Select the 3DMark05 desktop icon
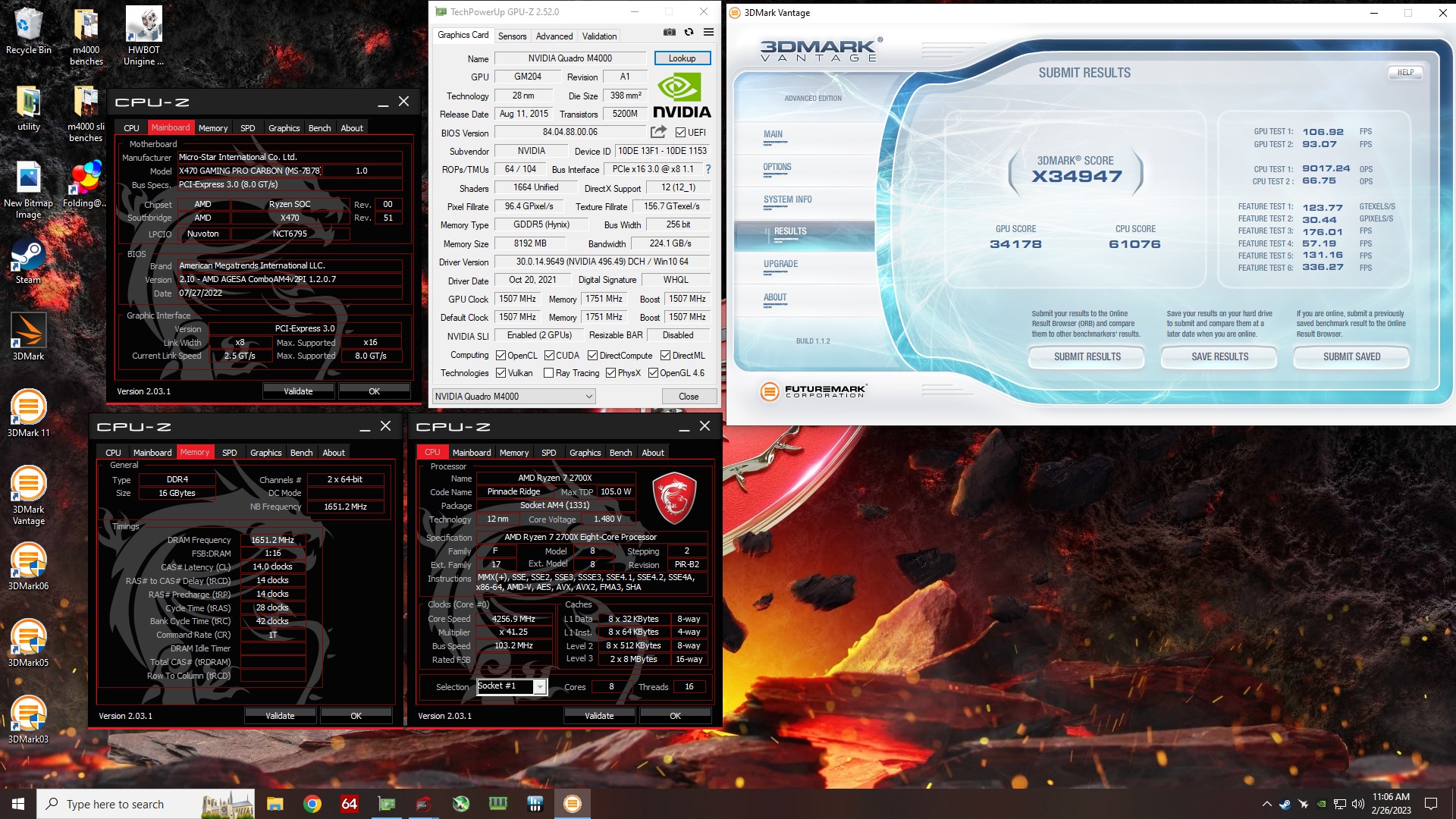This screenshot has height=819, width=1456. (x=28, y=643)
